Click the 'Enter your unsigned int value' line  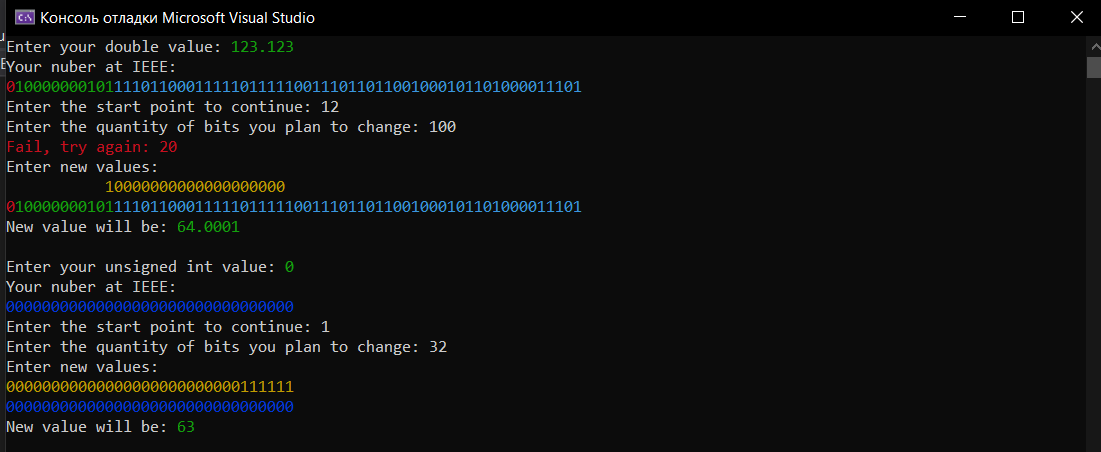(150, 267)
